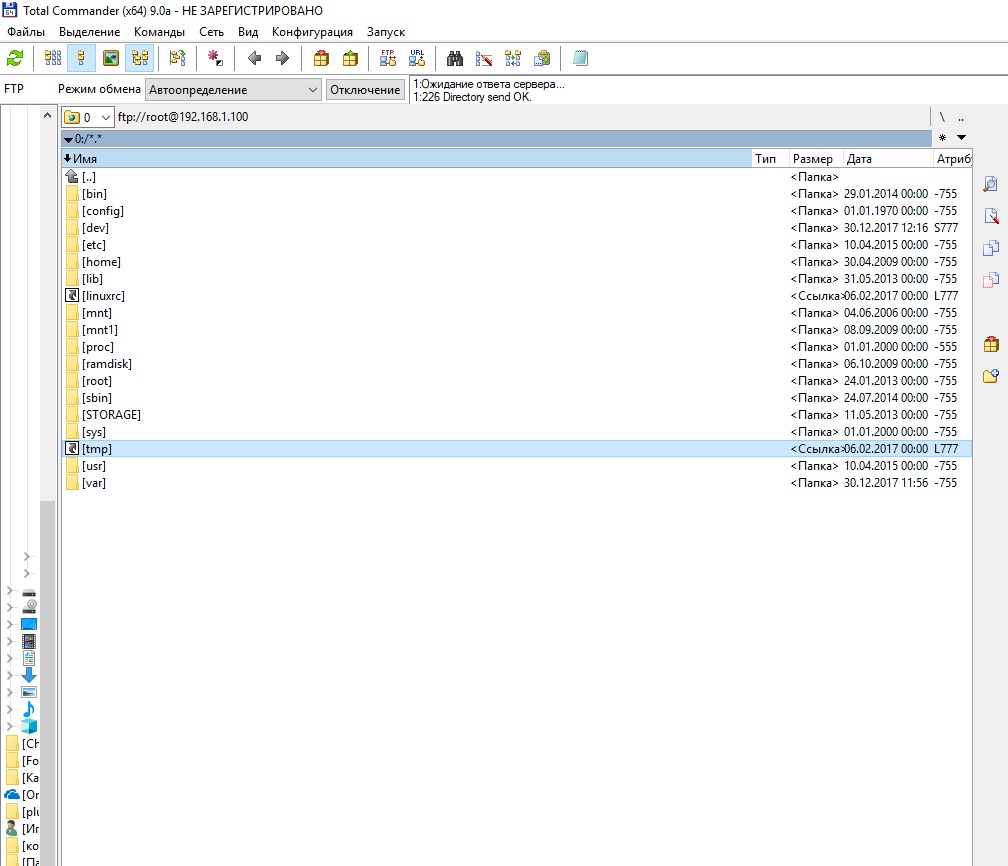
Task: Click the invert selection toolbar icon
Action: pos(177,59)
